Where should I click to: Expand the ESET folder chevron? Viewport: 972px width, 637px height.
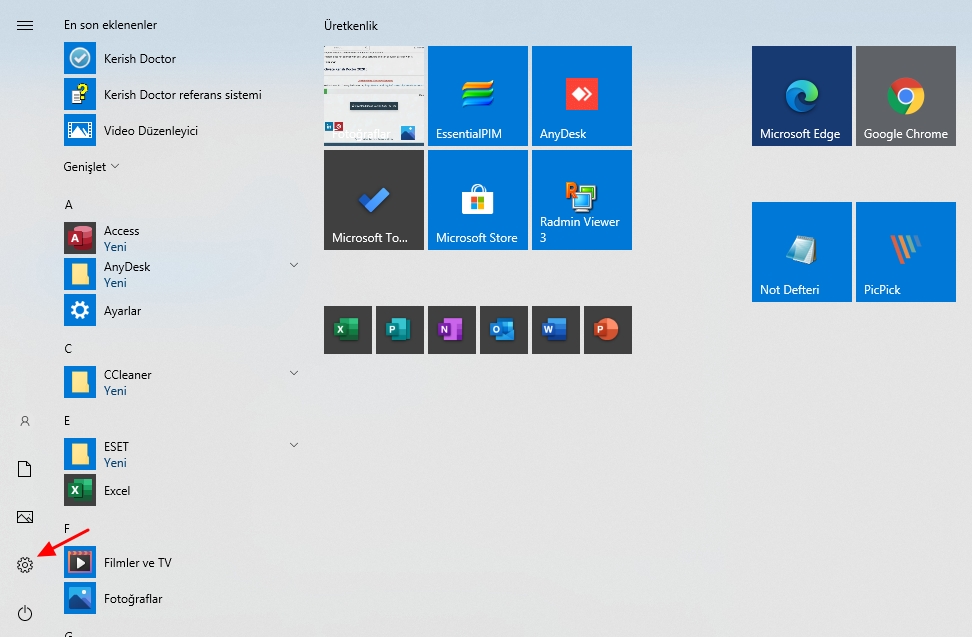pos(294,445)
